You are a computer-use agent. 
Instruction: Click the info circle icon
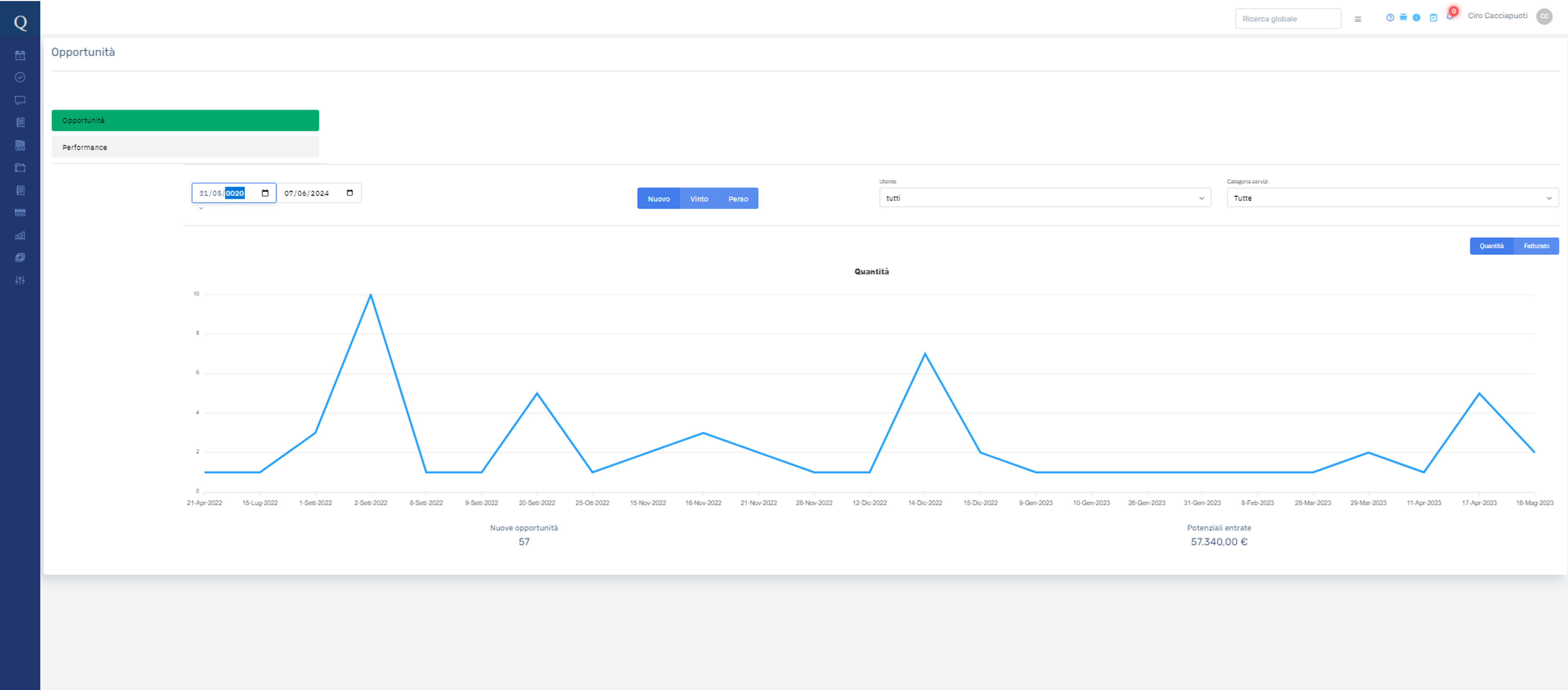point(1417,18)
